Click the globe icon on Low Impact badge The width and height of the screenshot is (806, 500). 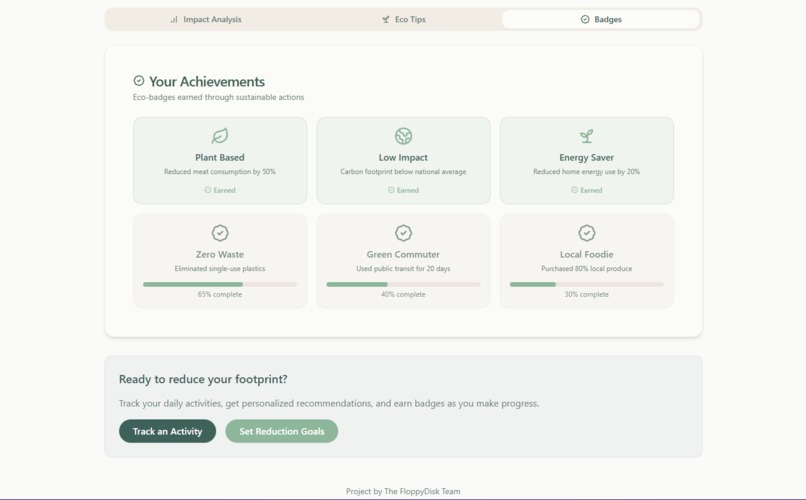click(404, 136)
